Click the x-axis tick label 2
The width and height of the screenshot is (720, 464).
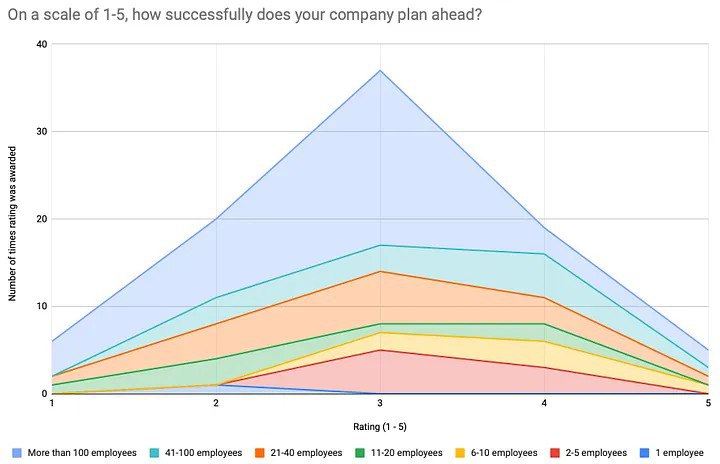point(216,403)
